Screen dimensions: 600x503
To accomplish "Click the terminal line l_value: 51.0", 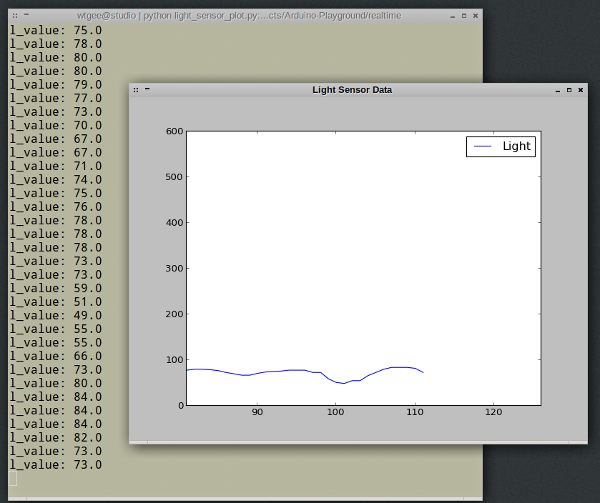I will [x=56, y=302].
